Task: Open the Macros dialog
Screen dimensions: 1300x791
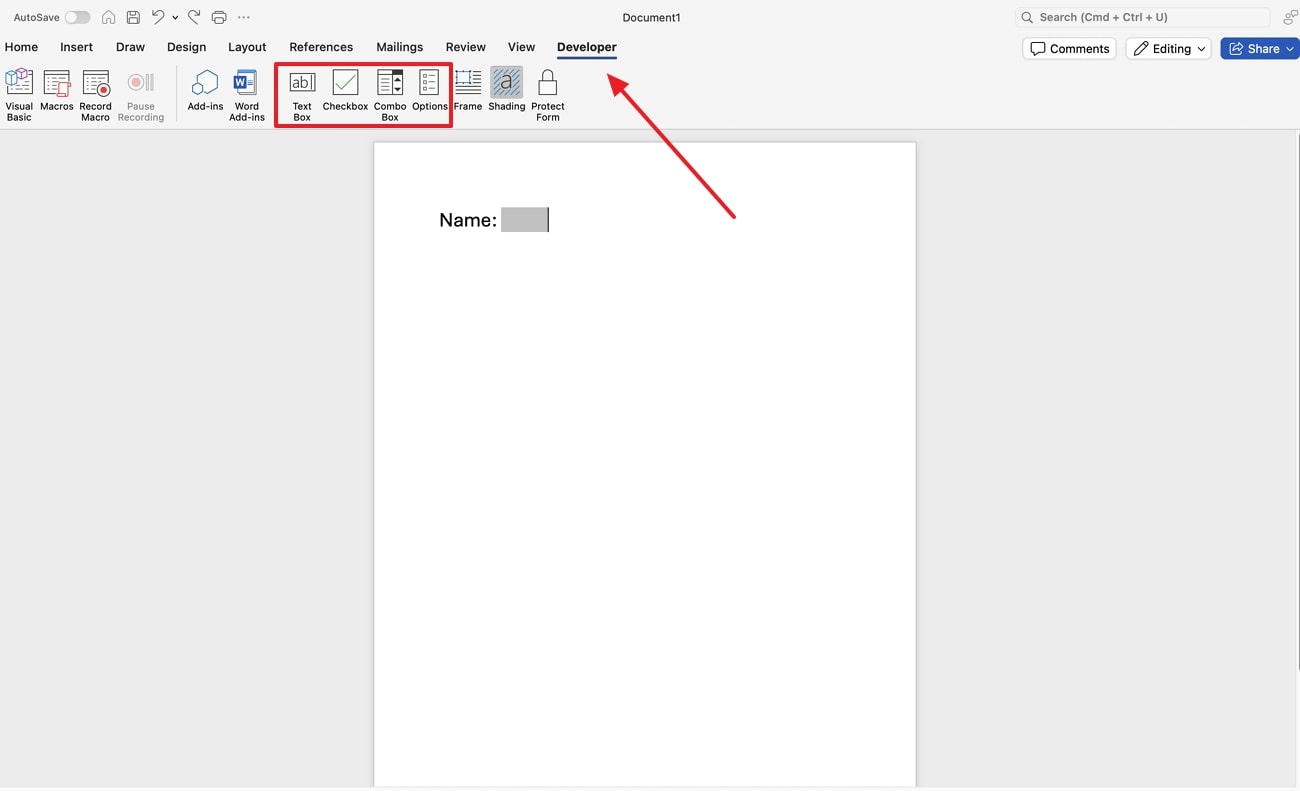Action: [57, 91]
